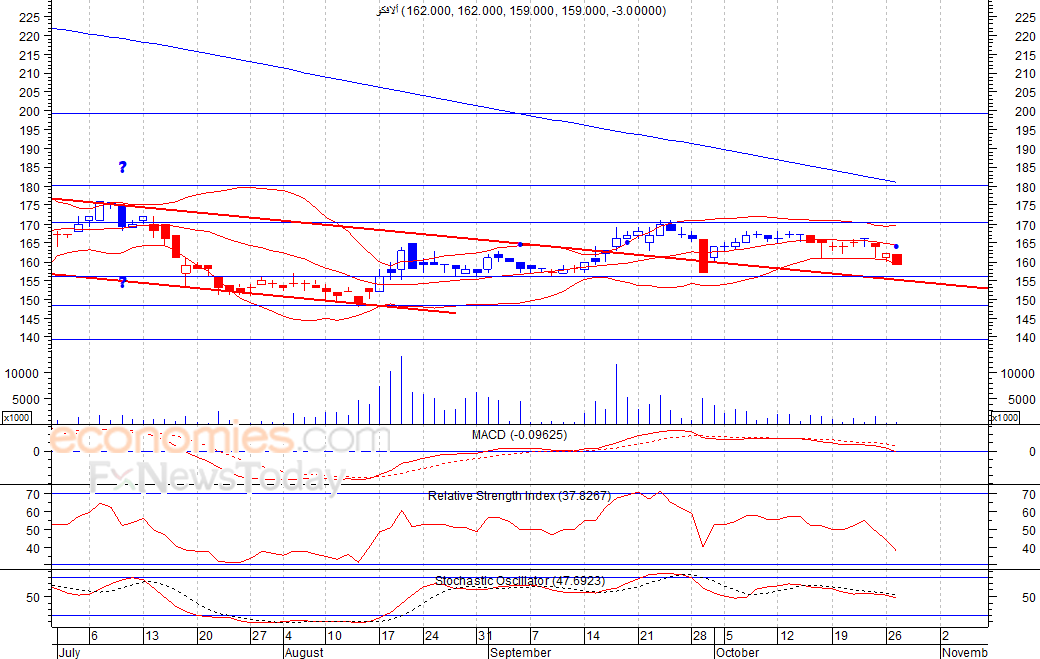Click date label 13 on the time axis
1040x659 pixels.
point(152,636)
